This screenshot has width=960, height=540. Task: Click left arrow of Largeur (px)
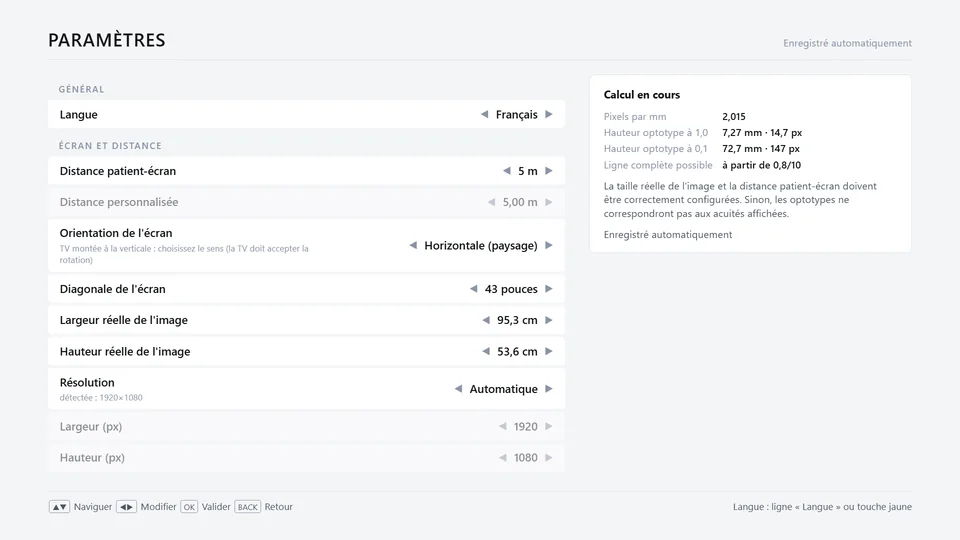[x=503, y=427]
